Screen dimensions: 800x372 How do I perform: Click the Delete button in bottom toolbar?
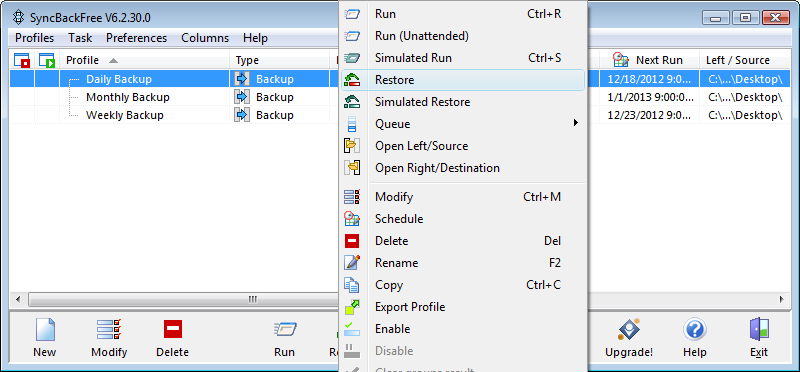click(x=172, y=338)
